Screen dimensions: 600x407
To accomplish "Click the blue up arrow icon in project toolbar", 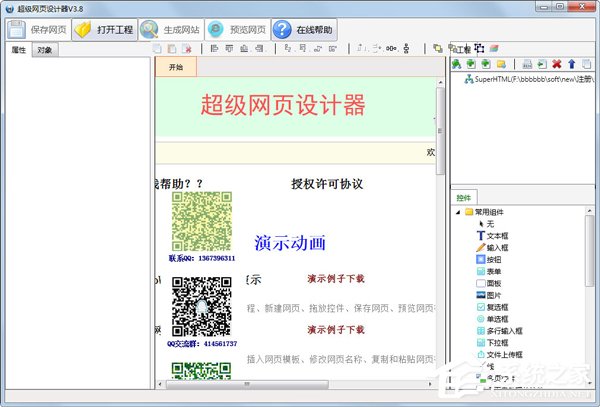I will pos(571,63).
